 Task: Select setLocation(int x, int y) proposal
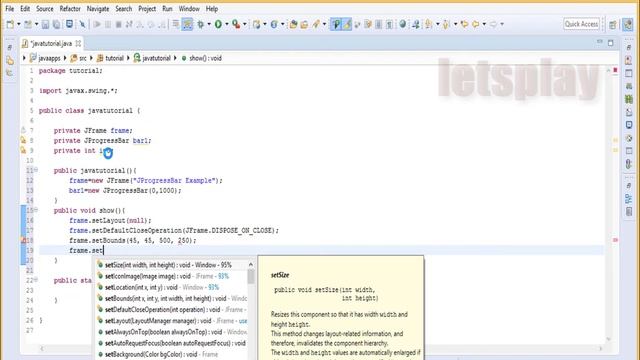[171, 287]
